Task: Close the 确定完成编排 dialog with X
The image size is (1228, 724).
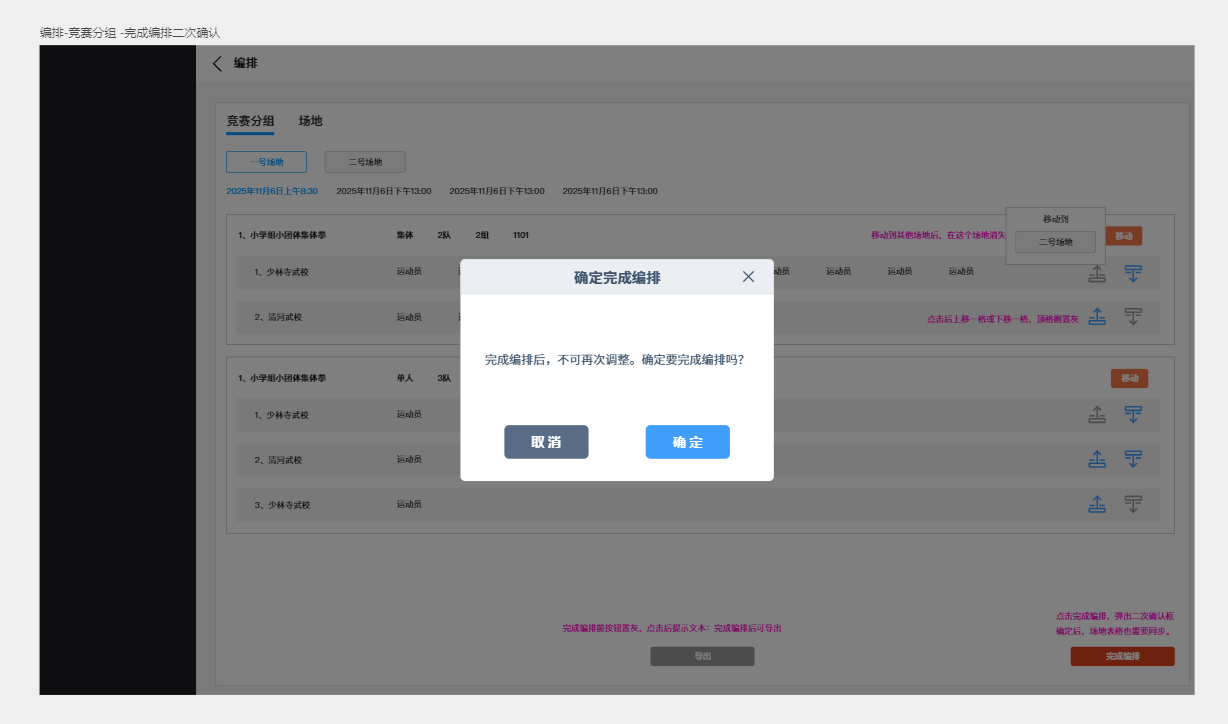Action: (x=748, y=277)
